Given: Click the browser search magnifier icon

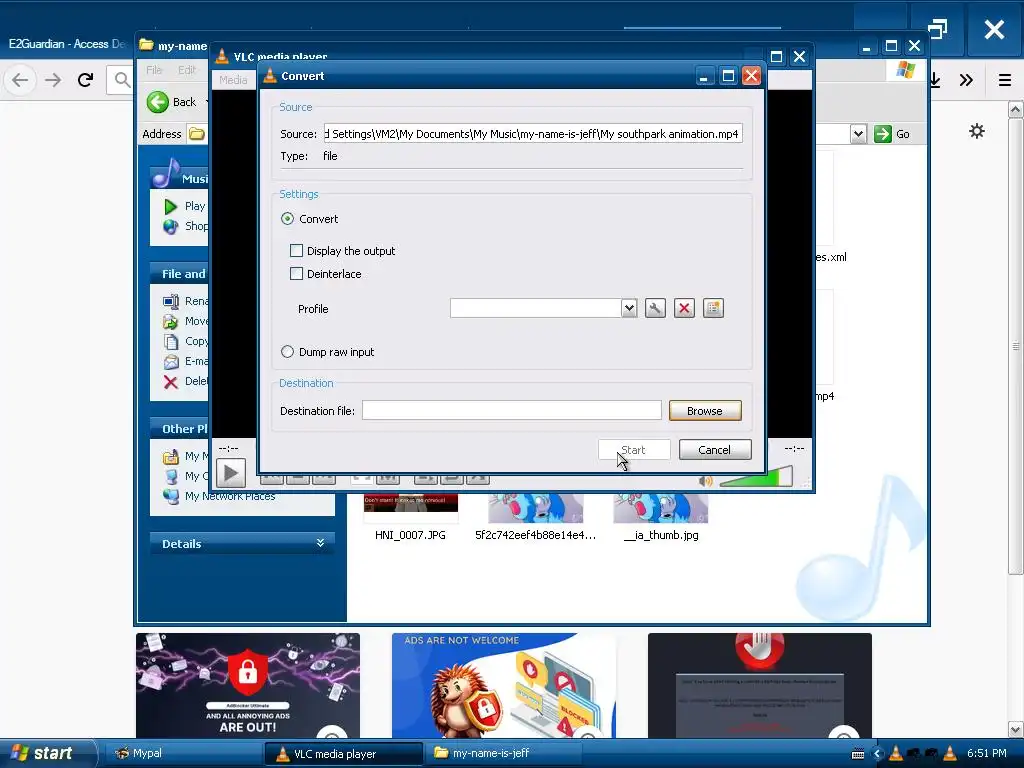Looking at the screenshot, I should [121, 80].
